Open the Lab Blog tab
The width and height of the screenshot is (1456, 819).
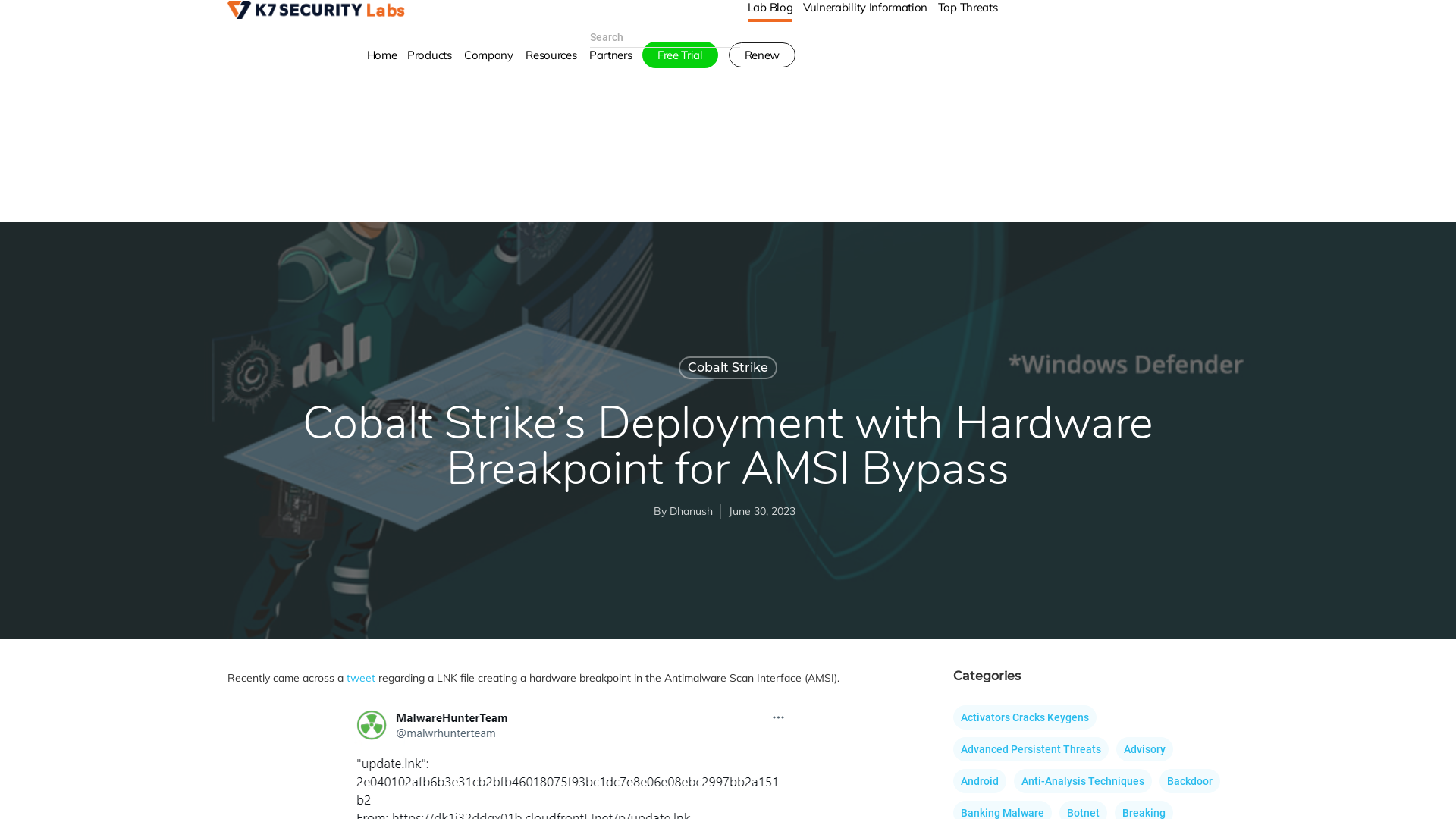[770, 8]
